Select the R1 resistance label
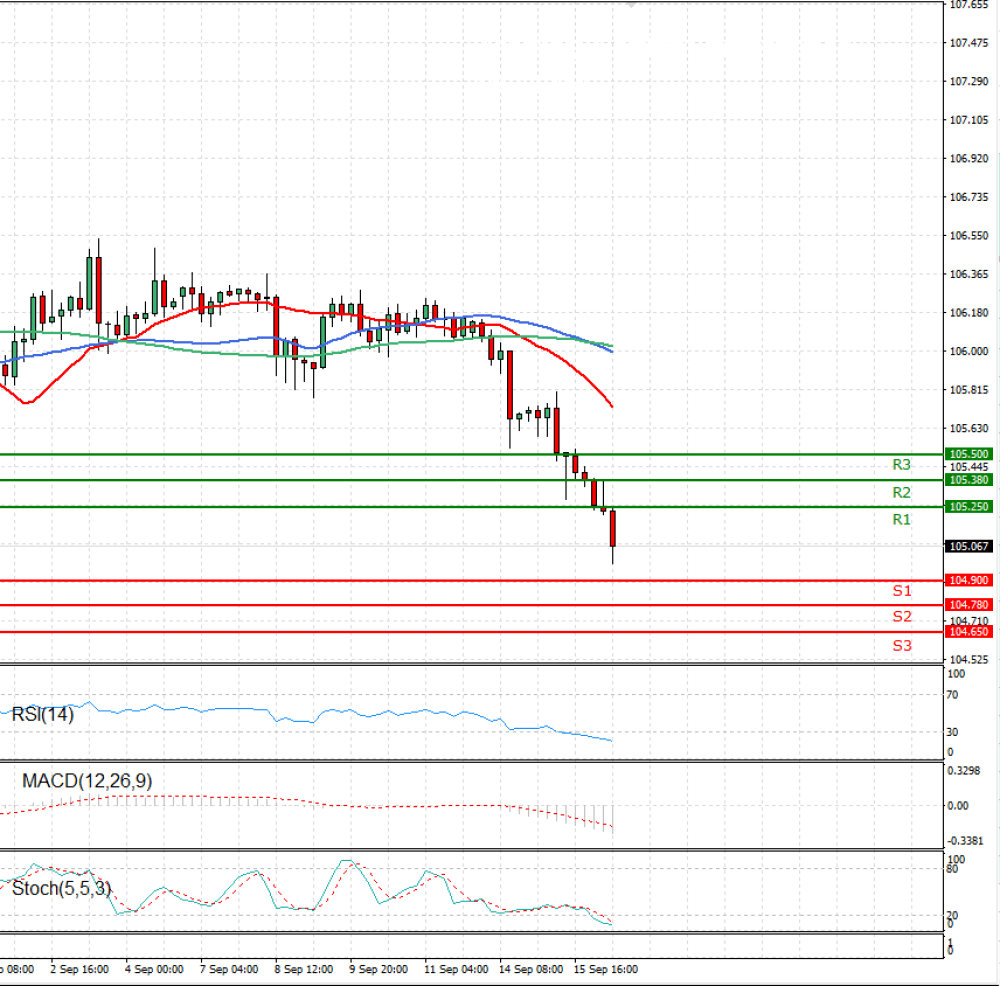Image resolution: width=1000 pixels, height=986 pixels. point(901,520)
